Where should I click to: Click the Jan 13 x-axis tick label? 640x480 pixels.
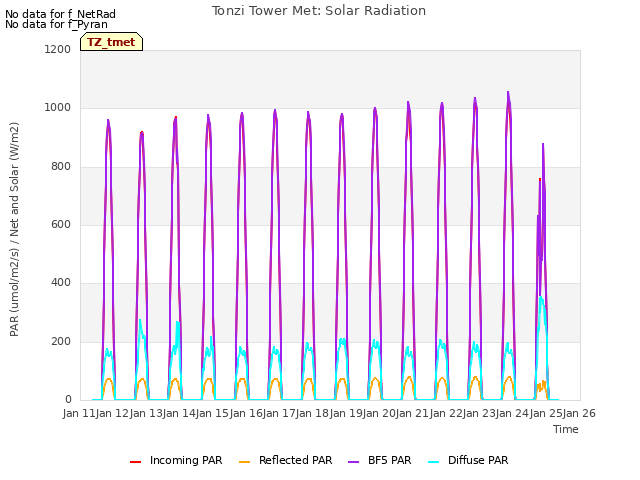(146, 413)
